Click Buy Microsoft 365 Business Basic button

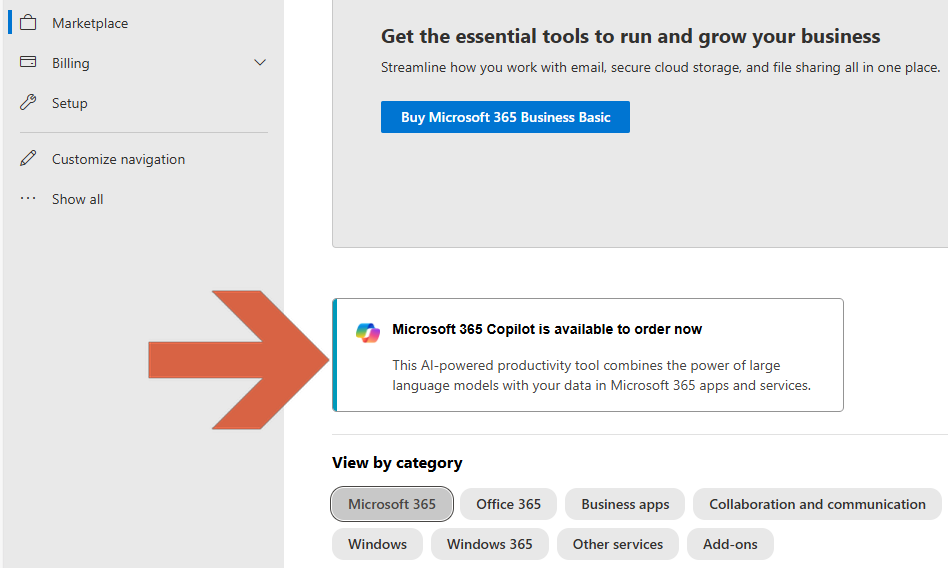(505, 117)
